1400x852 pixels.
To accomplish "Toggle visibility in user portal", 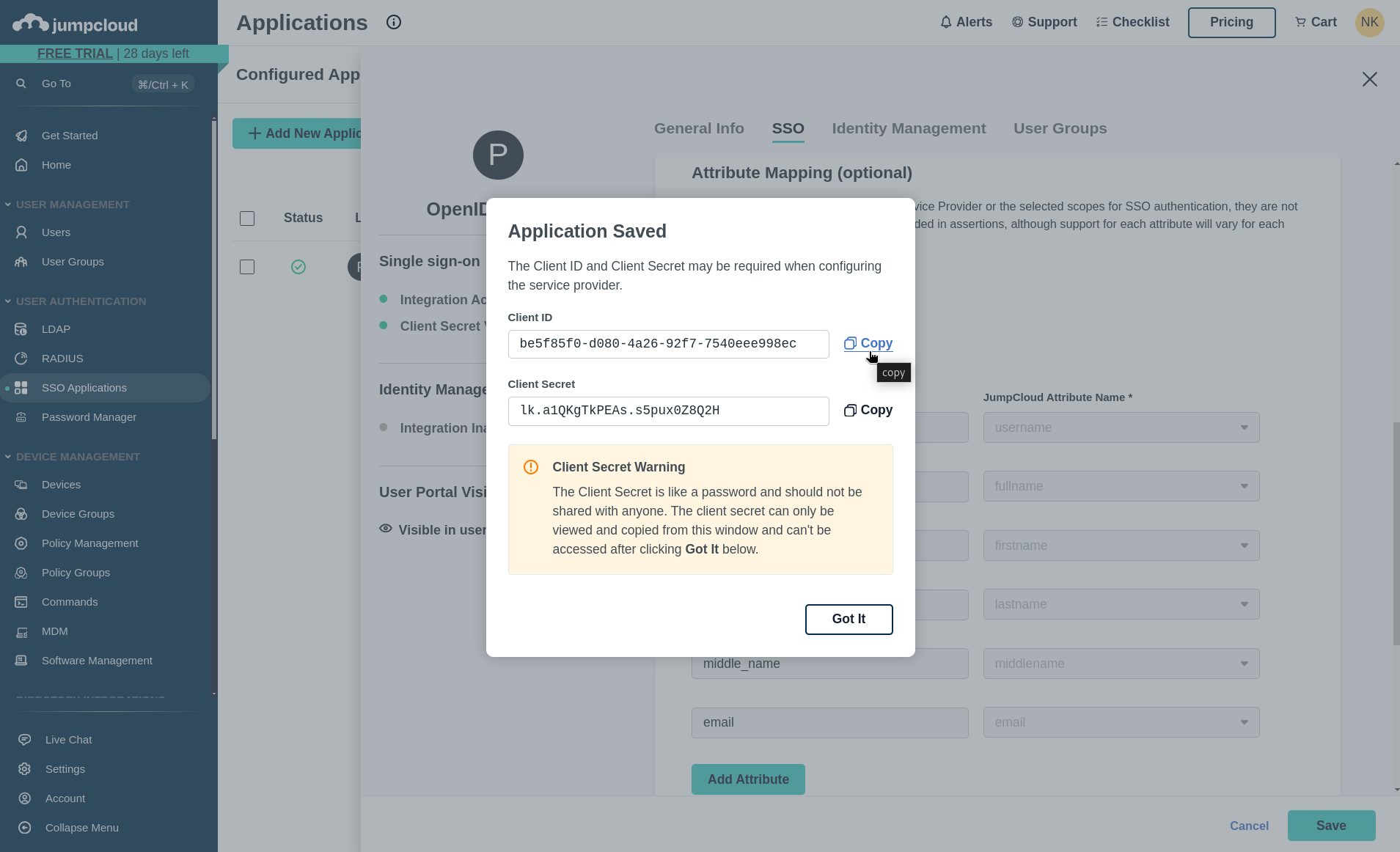I will point(386,529).
